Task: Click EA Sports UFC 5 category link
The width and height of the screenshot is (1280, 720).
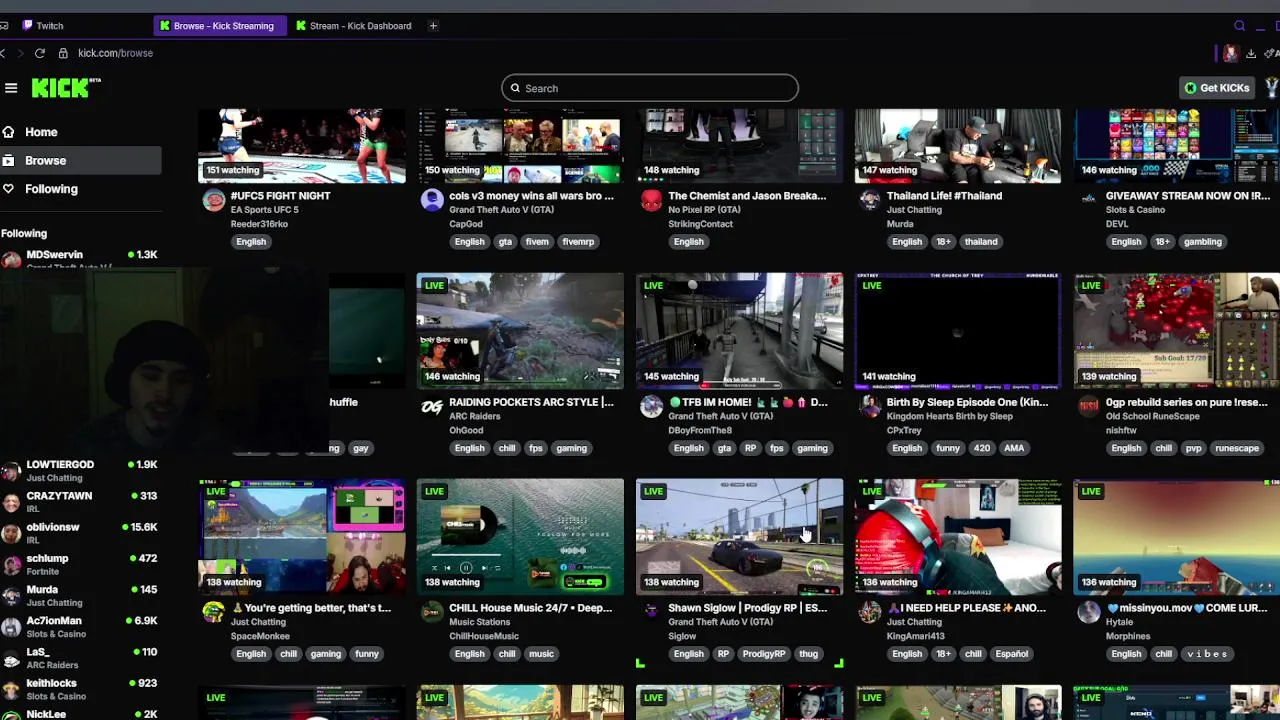Action: click(x=265, y=210)
